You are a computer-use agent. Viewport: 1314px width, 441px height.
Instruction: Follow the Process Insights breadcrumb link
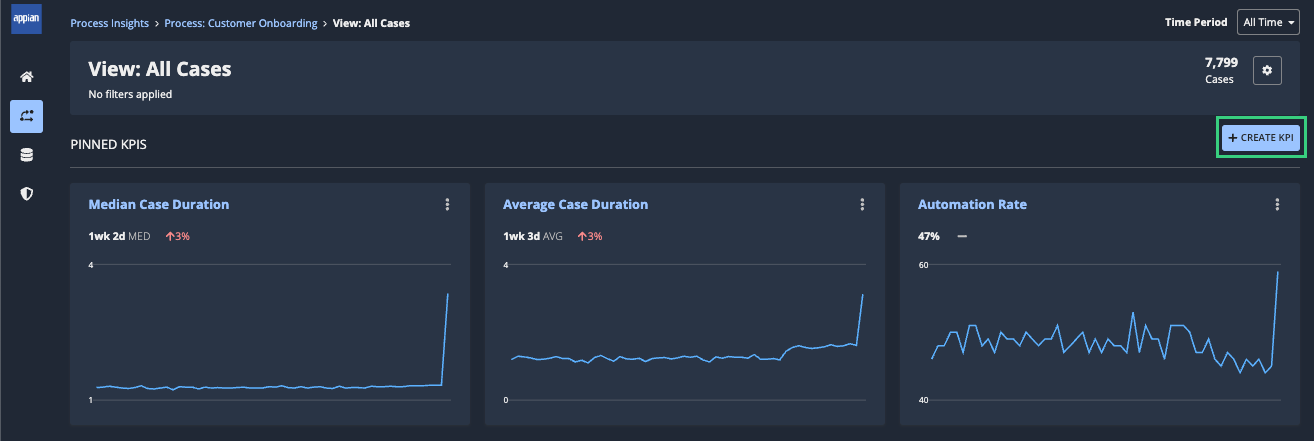[x=110, y=23]
